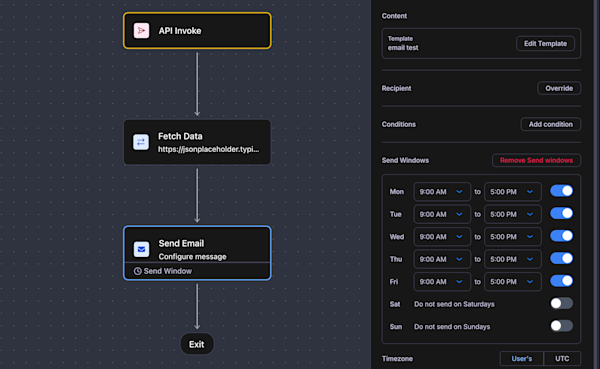
Task: Turn off the Wednesday send window toggle
Action: click(x=561, y=236)
